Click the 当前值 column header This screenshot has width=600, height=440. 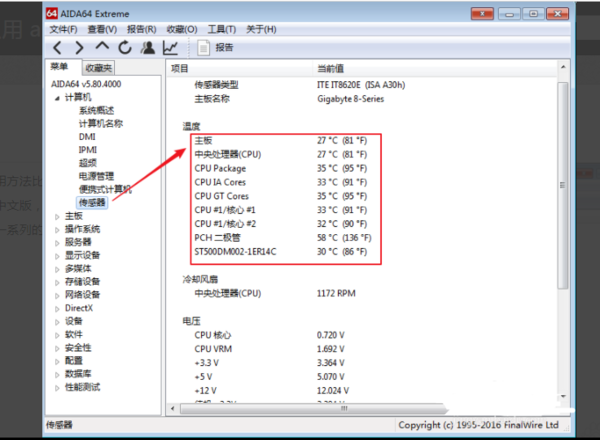(435, 68)
